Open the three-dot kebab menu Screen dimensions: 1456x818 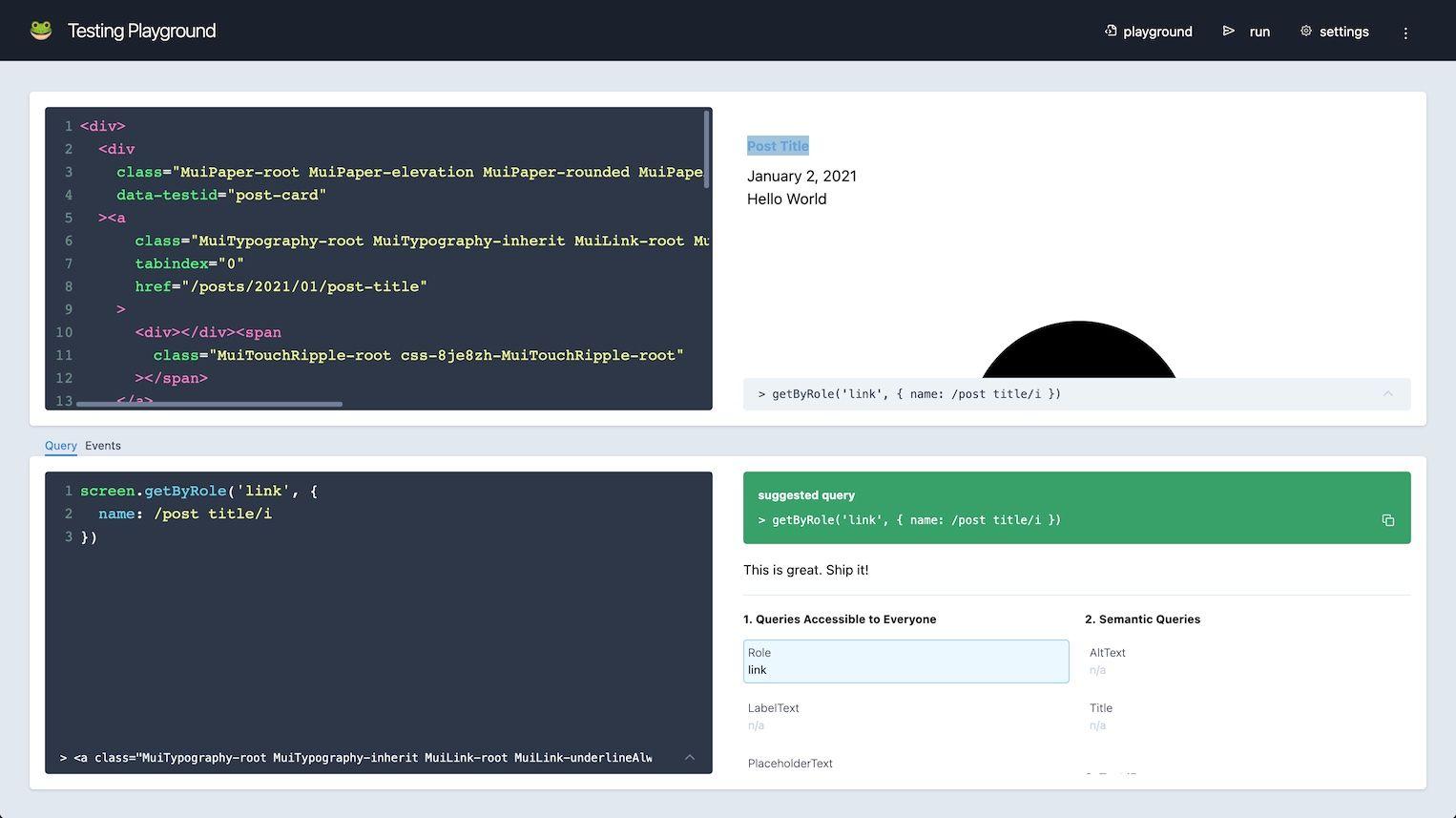pos(1405,32)
